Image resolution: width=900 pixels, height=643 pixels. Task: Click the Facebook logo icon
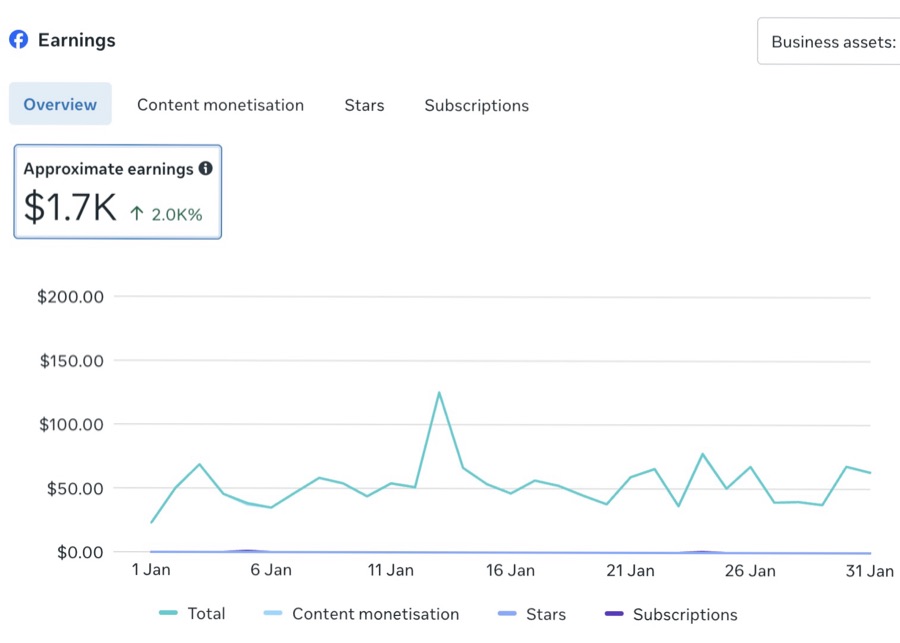[18, 40]
